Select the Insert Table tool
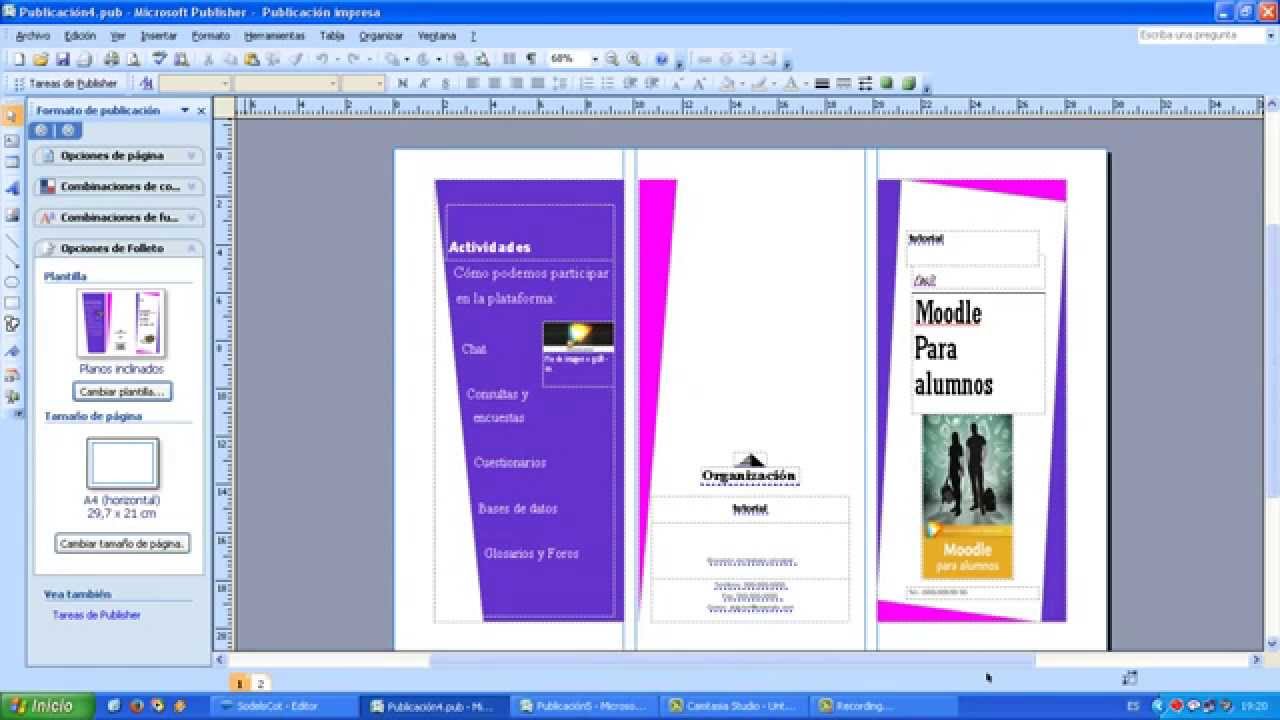The image size is (1280, 720). pyautogui.click(x=12, y=163)
